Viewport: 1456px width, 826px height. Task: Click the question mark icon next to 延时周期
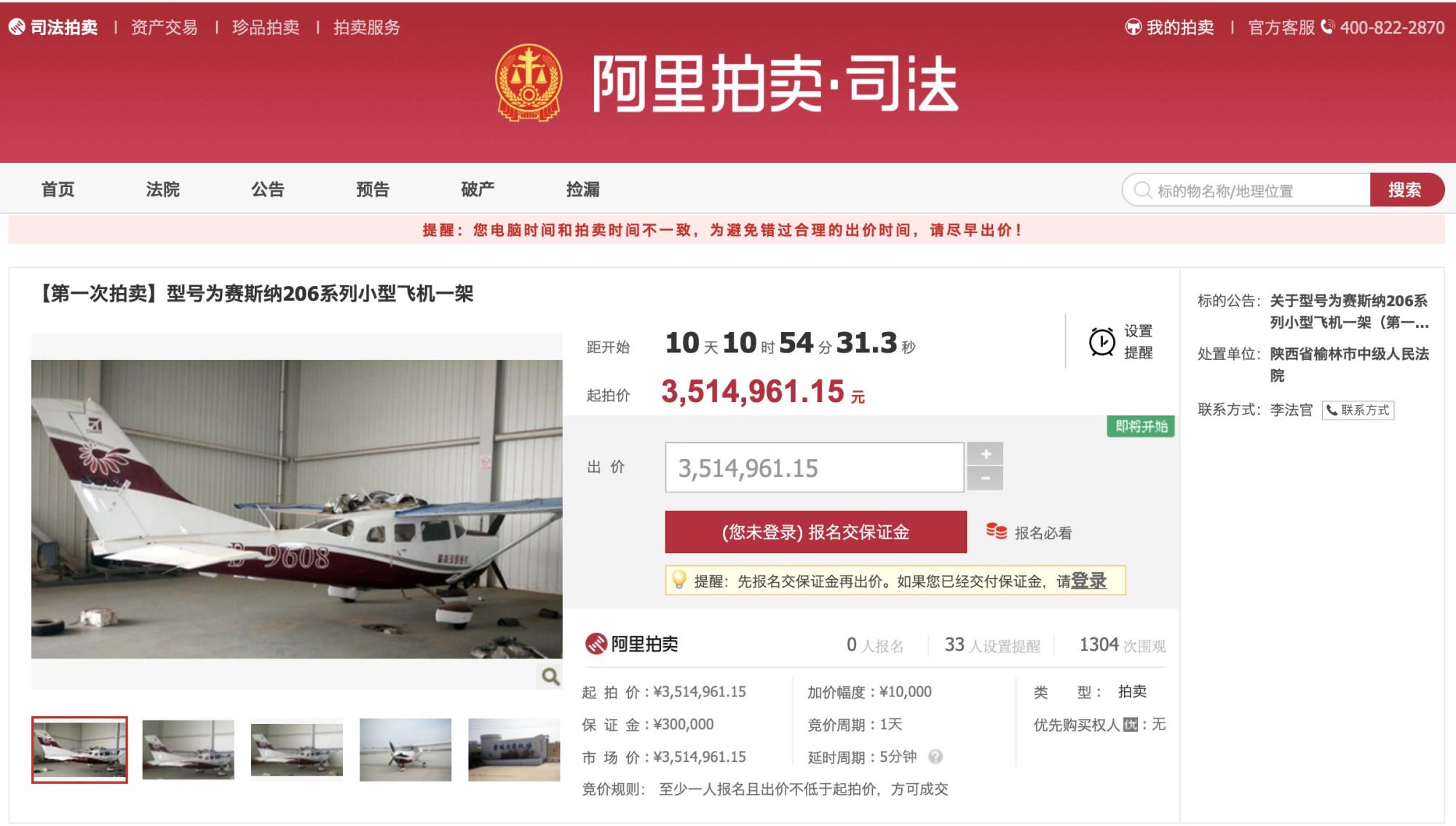pos(935,757)
